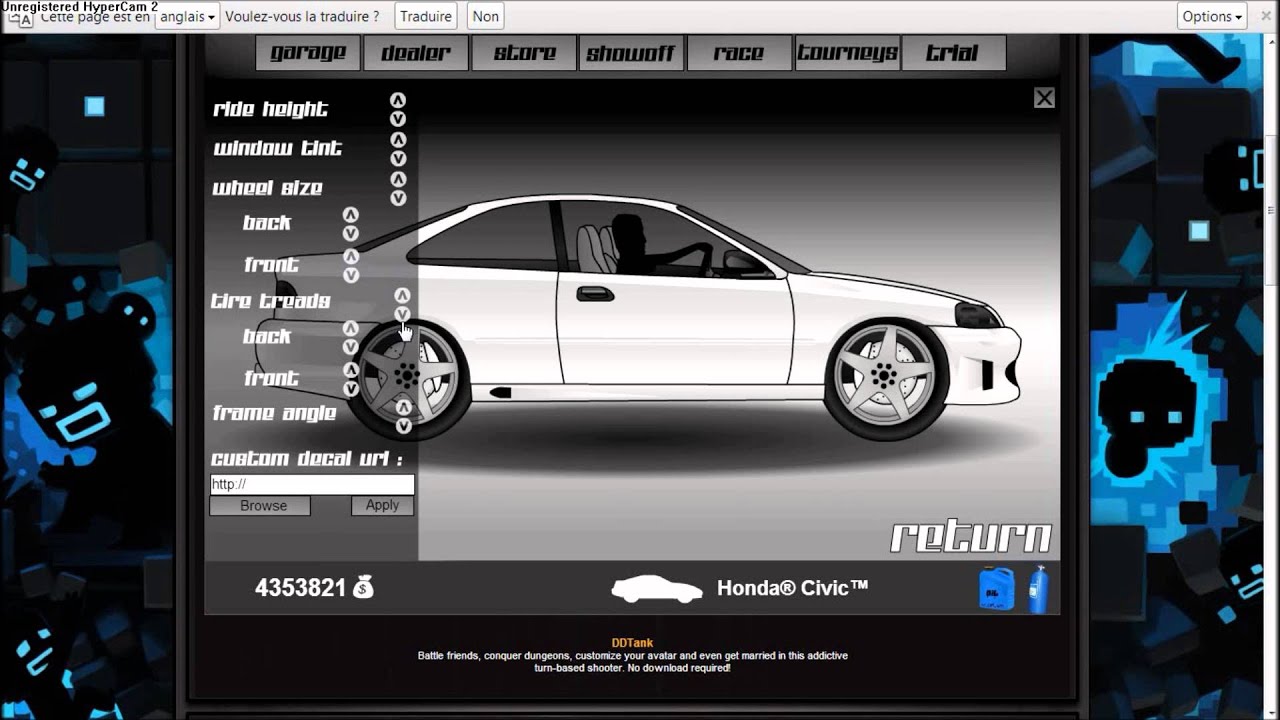Increase back wheel size up arrow

(x=350, y=215)
